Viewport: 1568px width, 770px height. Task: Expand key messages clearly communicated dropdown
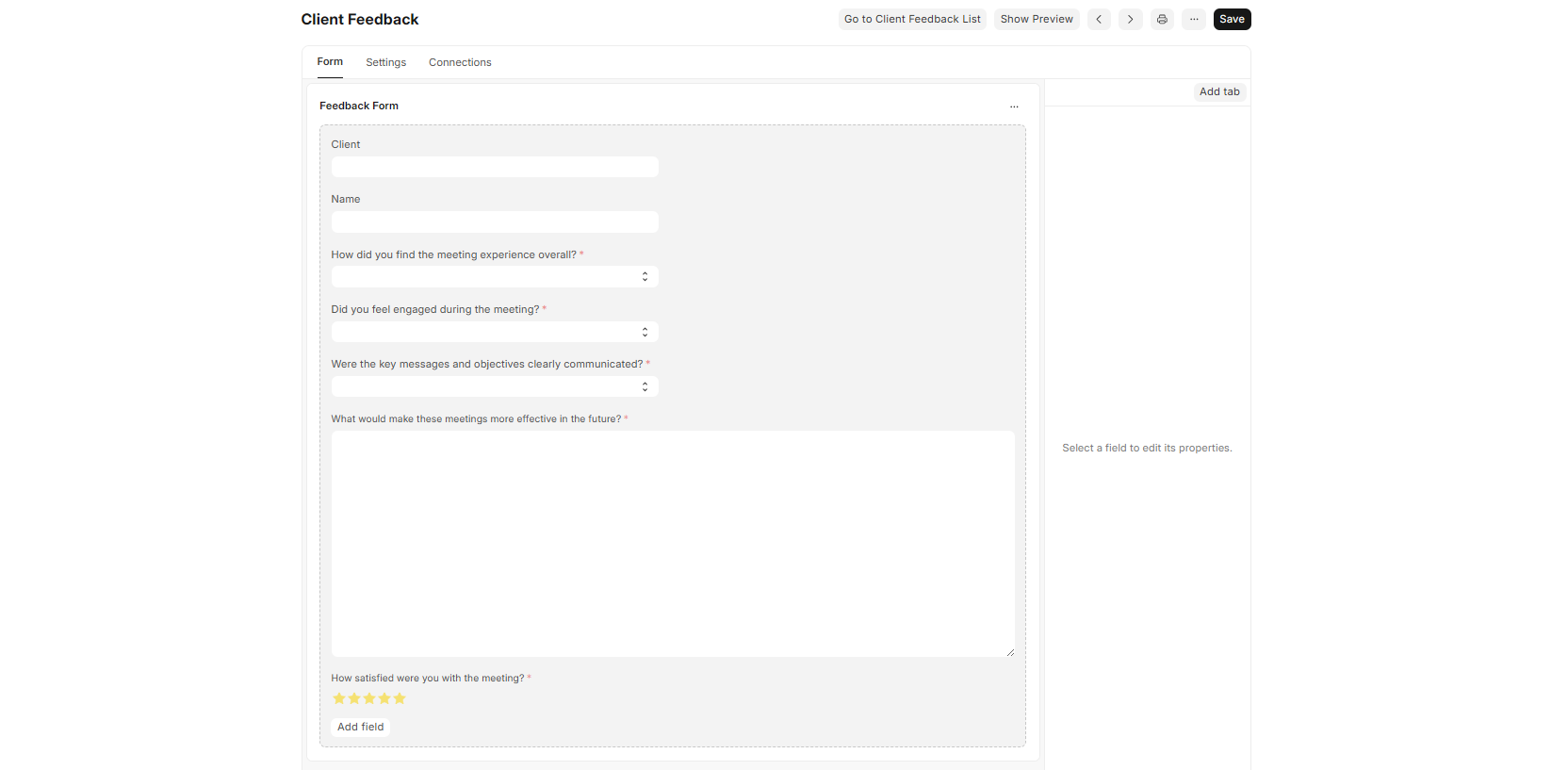(495, 386)
